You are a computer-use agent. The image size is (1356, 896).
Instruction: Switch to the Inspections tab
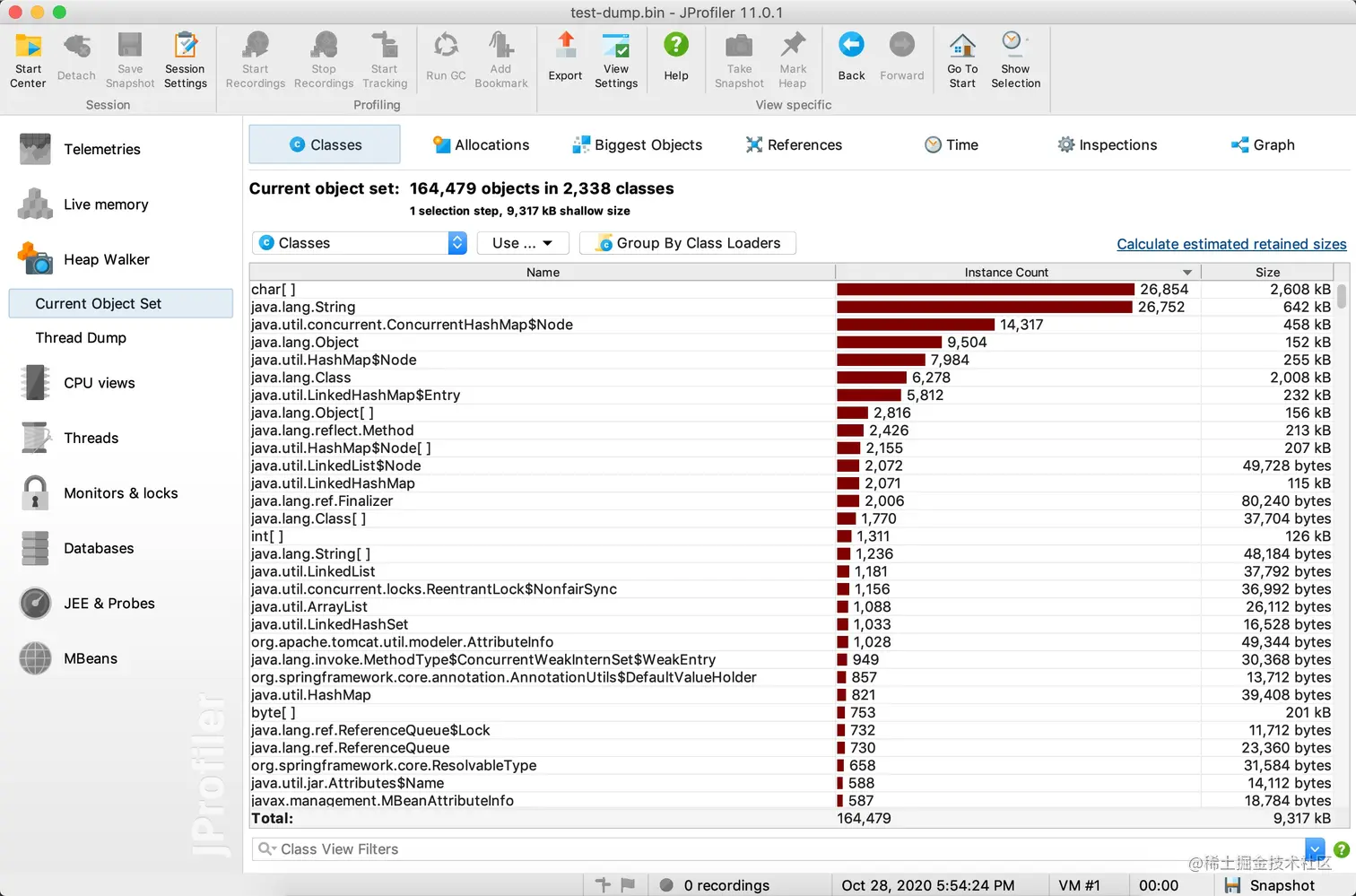pyautogui.click(x=1108, y=144)
